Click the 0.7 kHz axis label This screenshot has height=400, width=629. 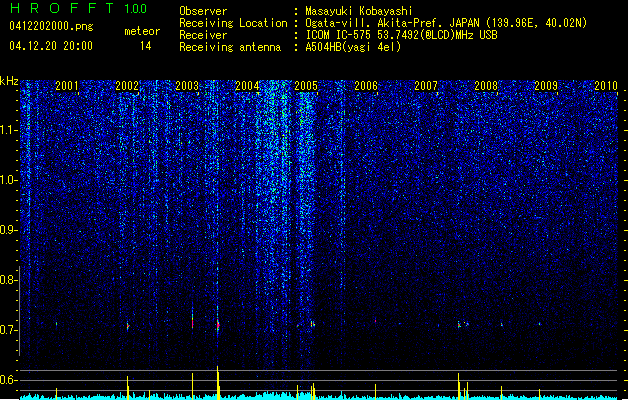pyautogui.click(x=9, y=330)
